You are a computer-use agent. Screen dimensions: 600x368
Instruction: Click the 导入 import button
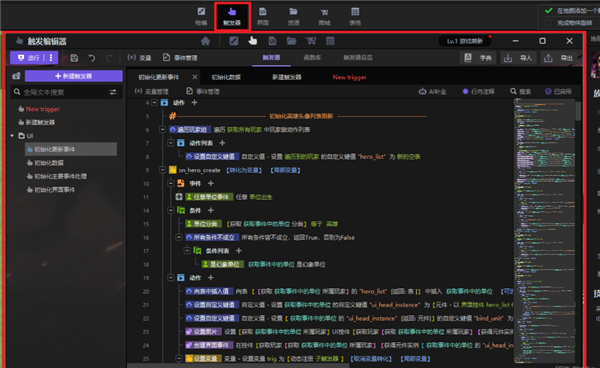click(519, 58)
